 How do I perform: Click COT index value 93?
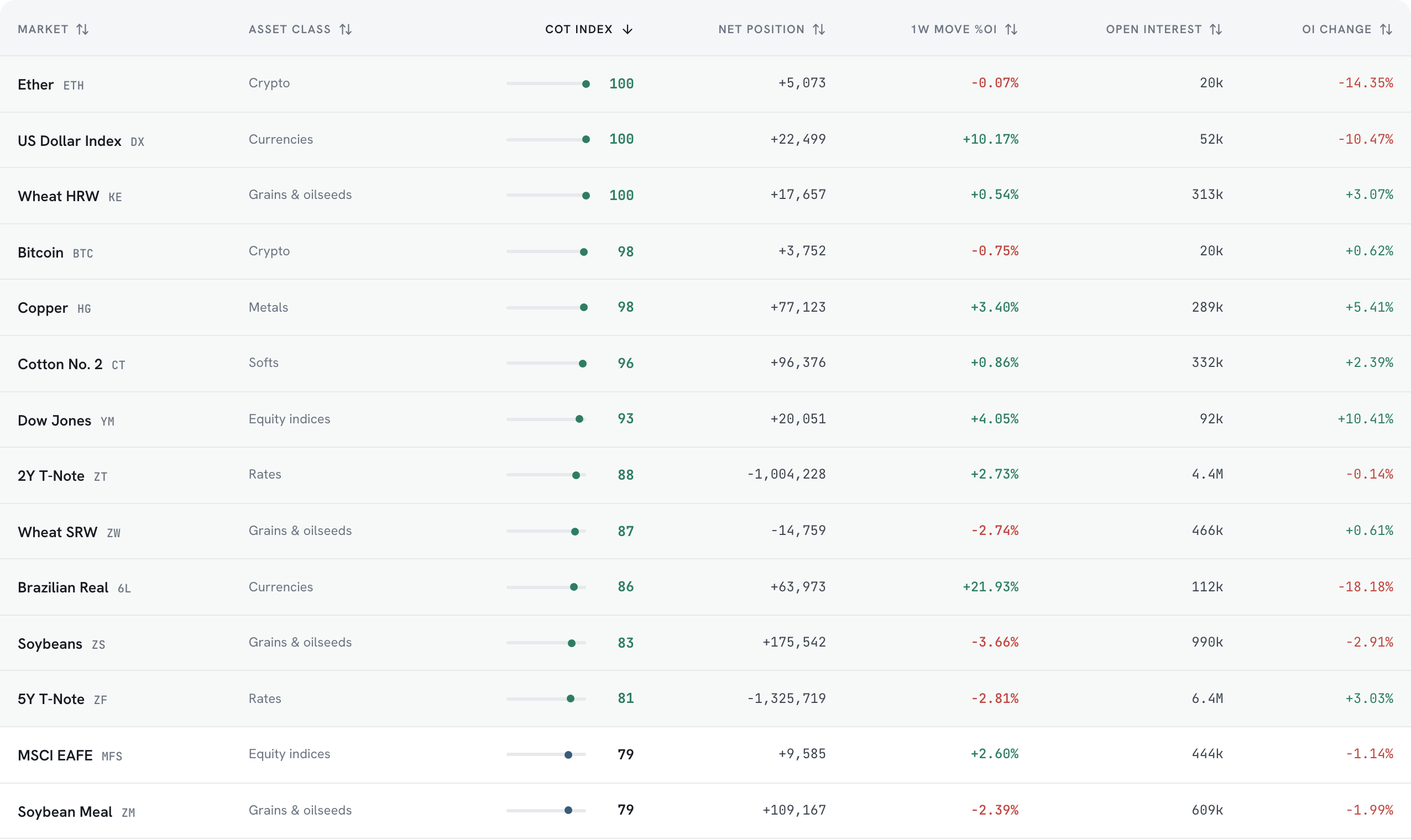coord(626,419)
